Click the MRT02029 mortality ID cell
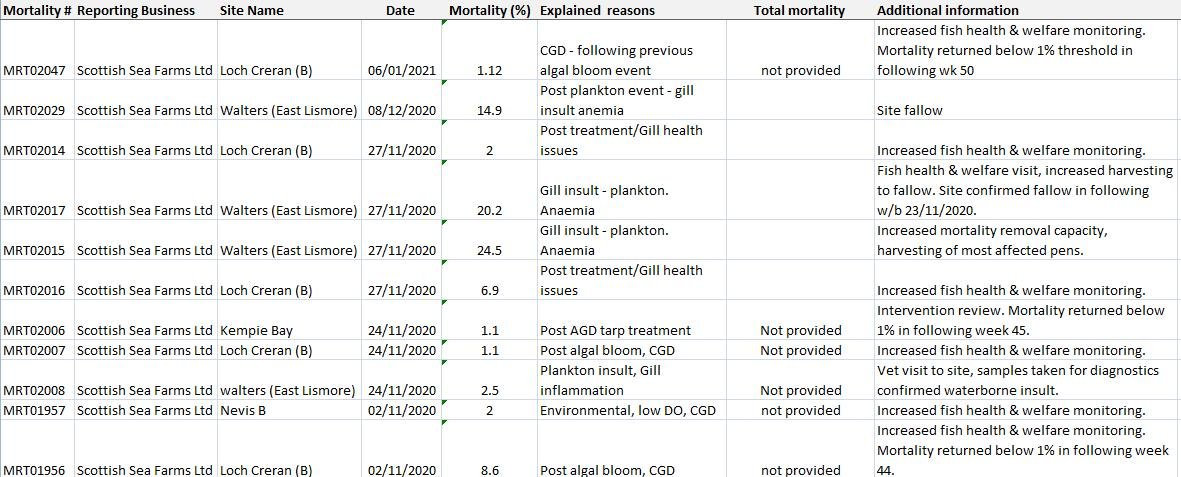Viewport: 1181px width, 477px height. 35,110
